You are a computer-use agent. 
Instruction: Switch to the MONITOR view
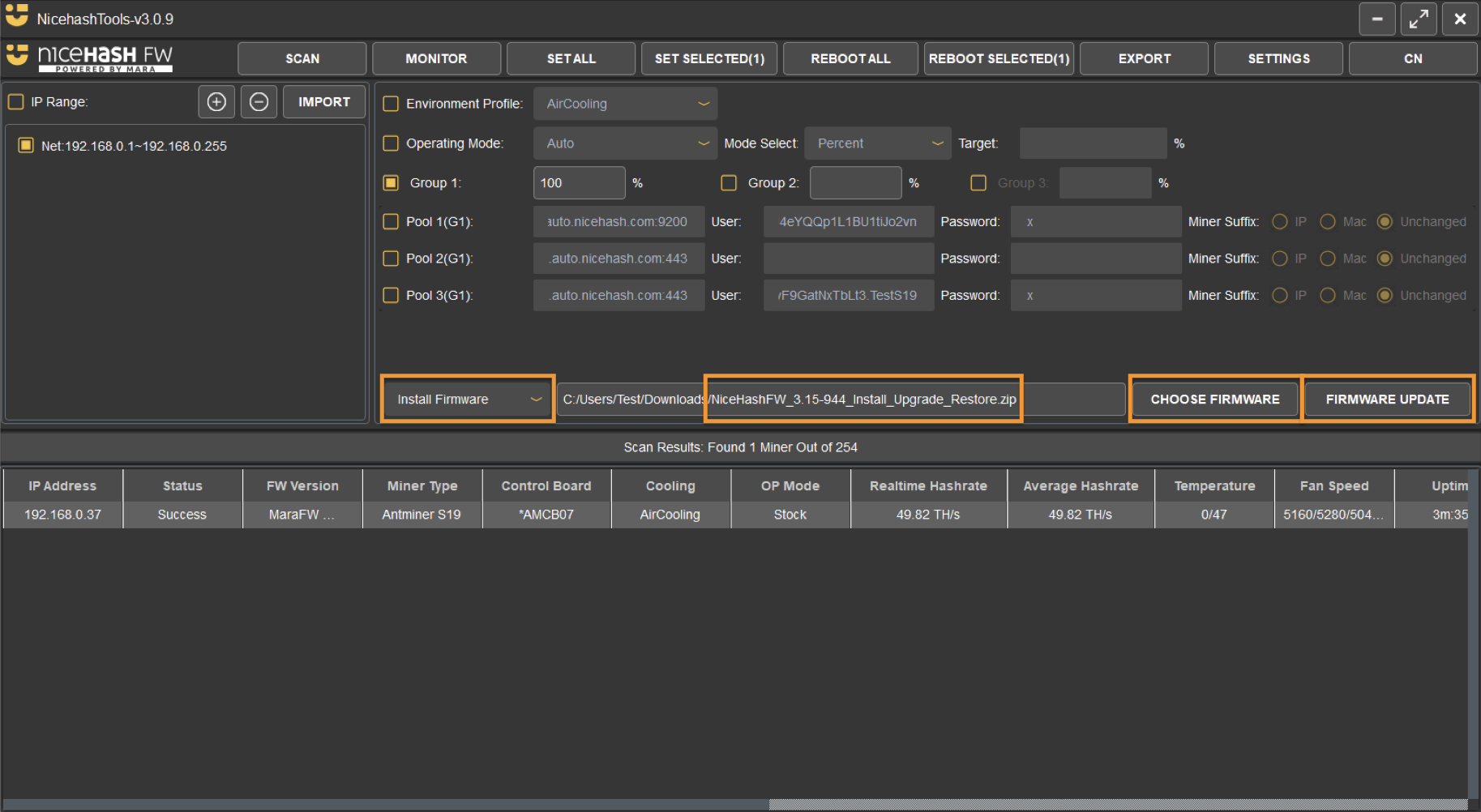[436, 58]
